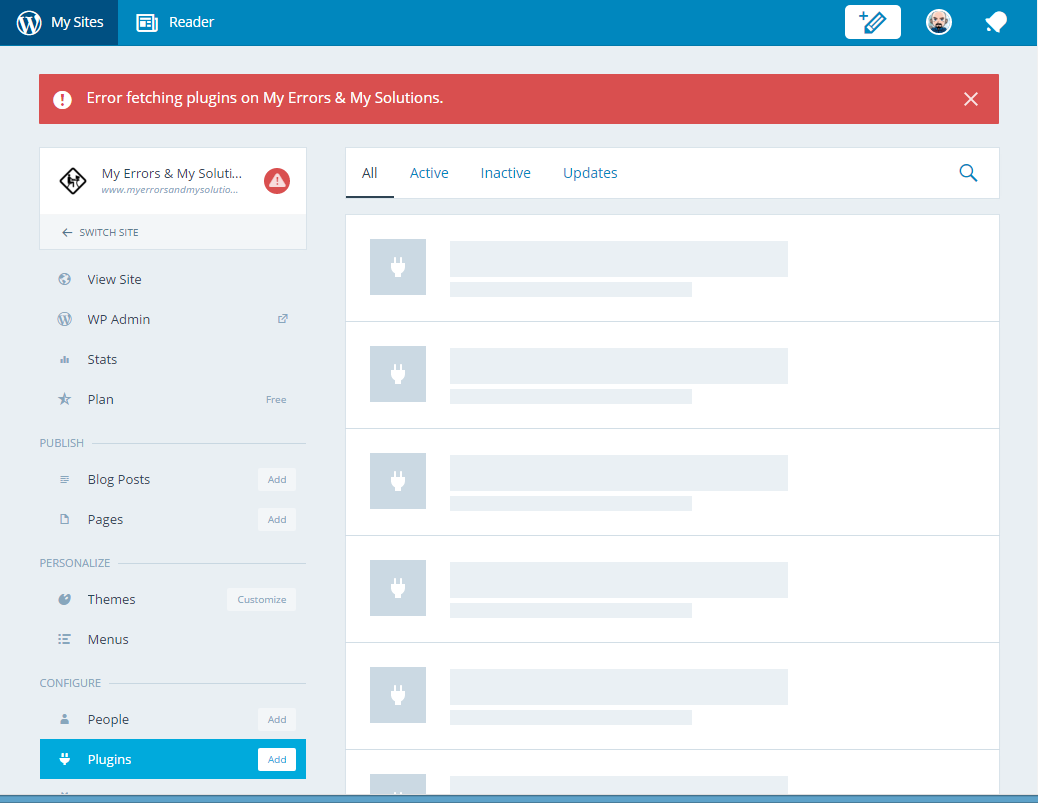Click the Free plan label
This screenshot has height=803, width=1038.
tap(276, 400)
